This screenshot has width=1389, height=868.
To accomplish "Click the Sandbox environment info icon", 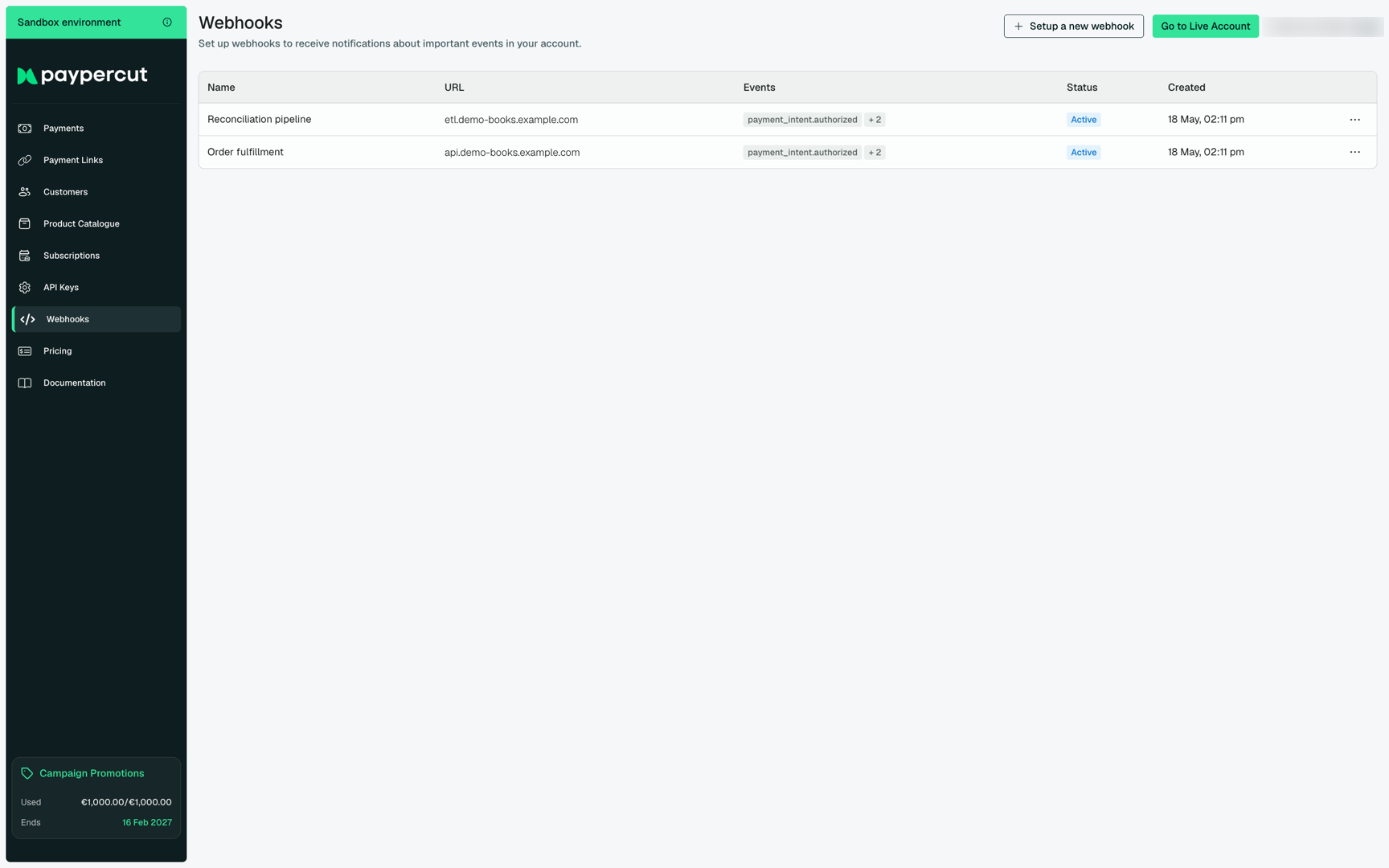I will 167,23.
